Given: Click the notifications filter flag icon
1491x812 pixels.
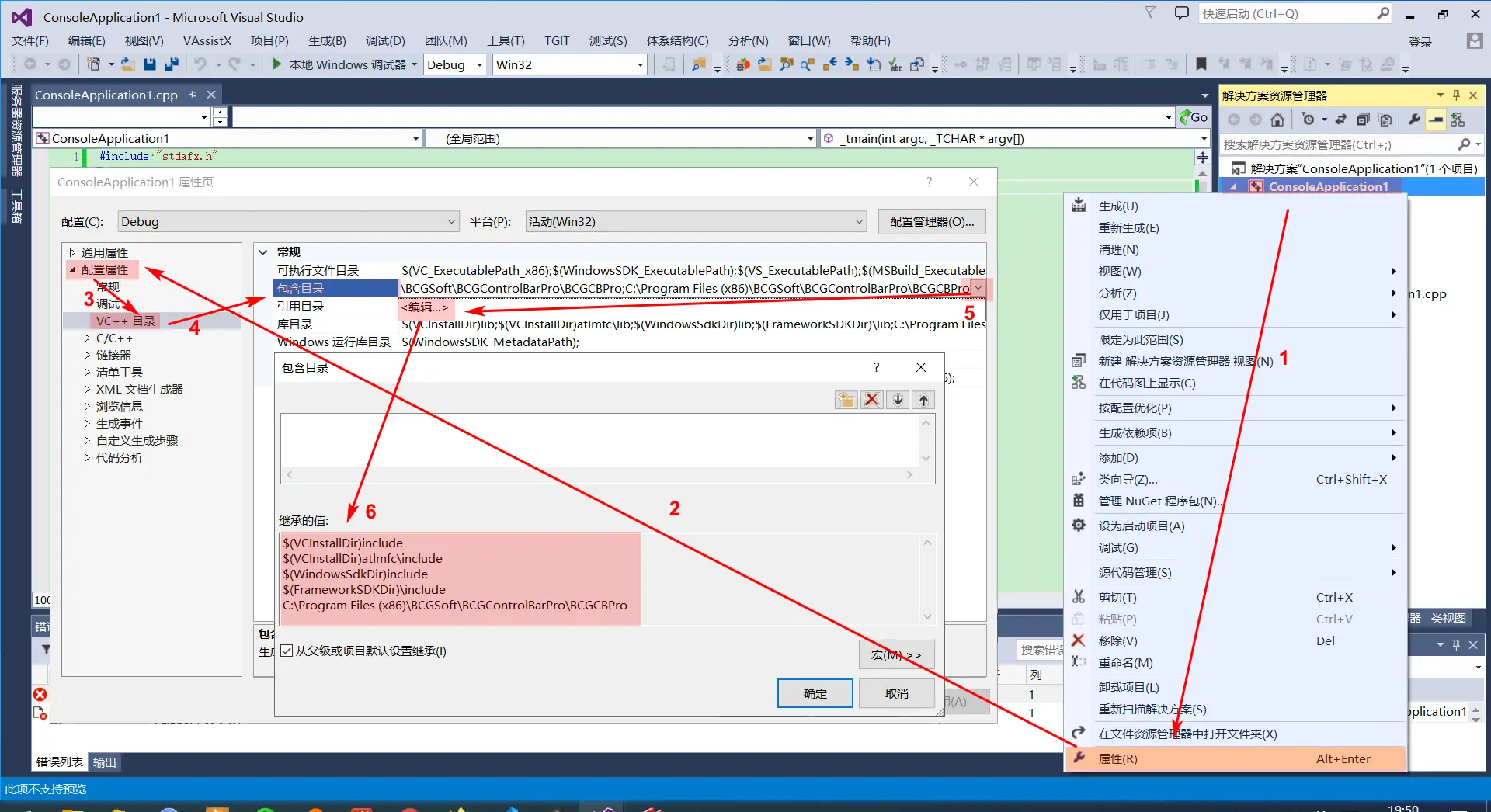Looking at the screenshot, I should pyautogui.click(x=1150, y=12).
